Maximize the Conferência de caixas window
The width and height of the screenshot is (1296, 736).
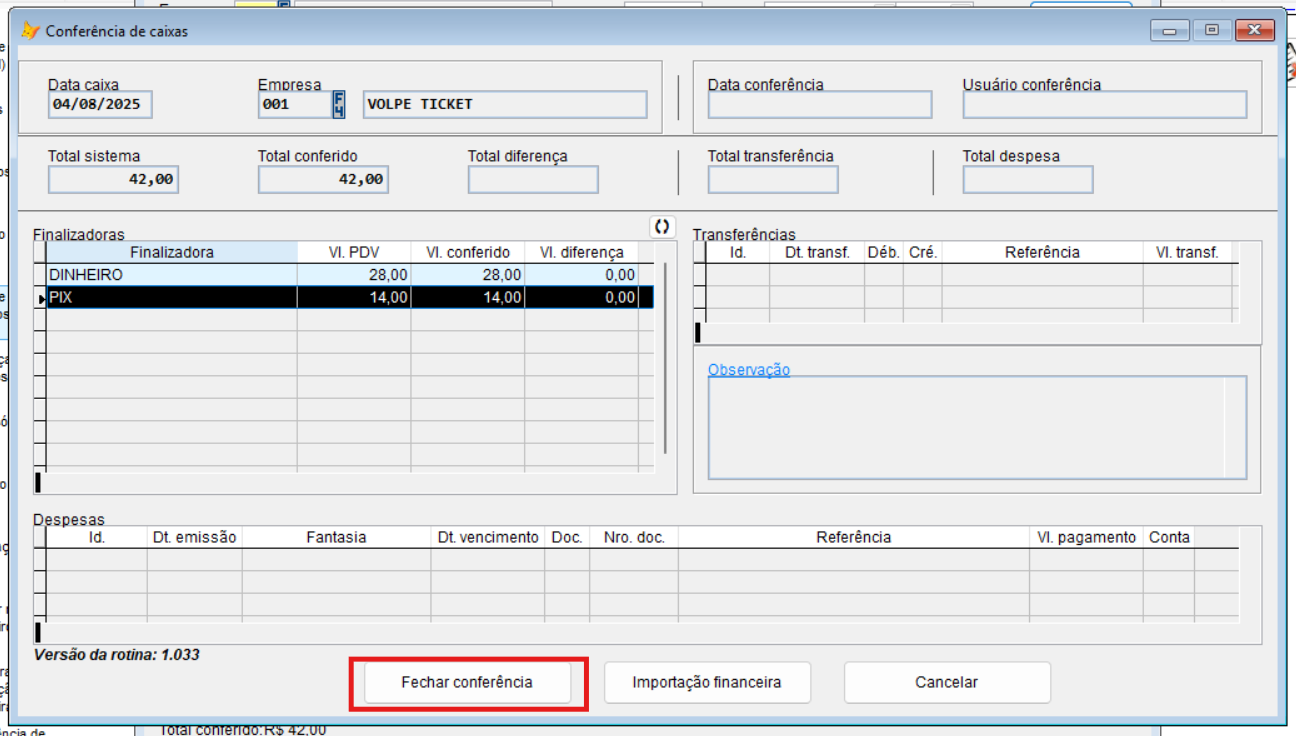1212,31
